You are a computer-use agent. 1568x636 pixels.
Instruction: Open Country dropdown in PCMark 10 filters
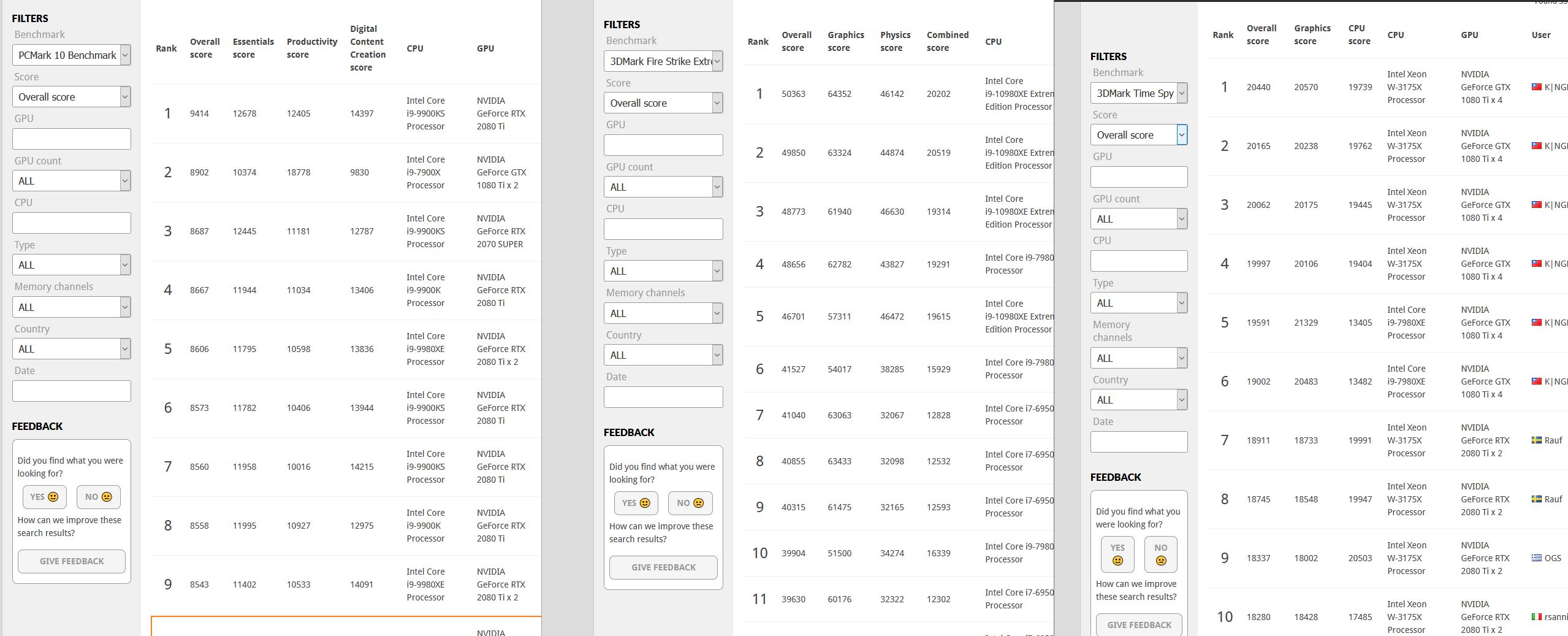click(72, 349)
